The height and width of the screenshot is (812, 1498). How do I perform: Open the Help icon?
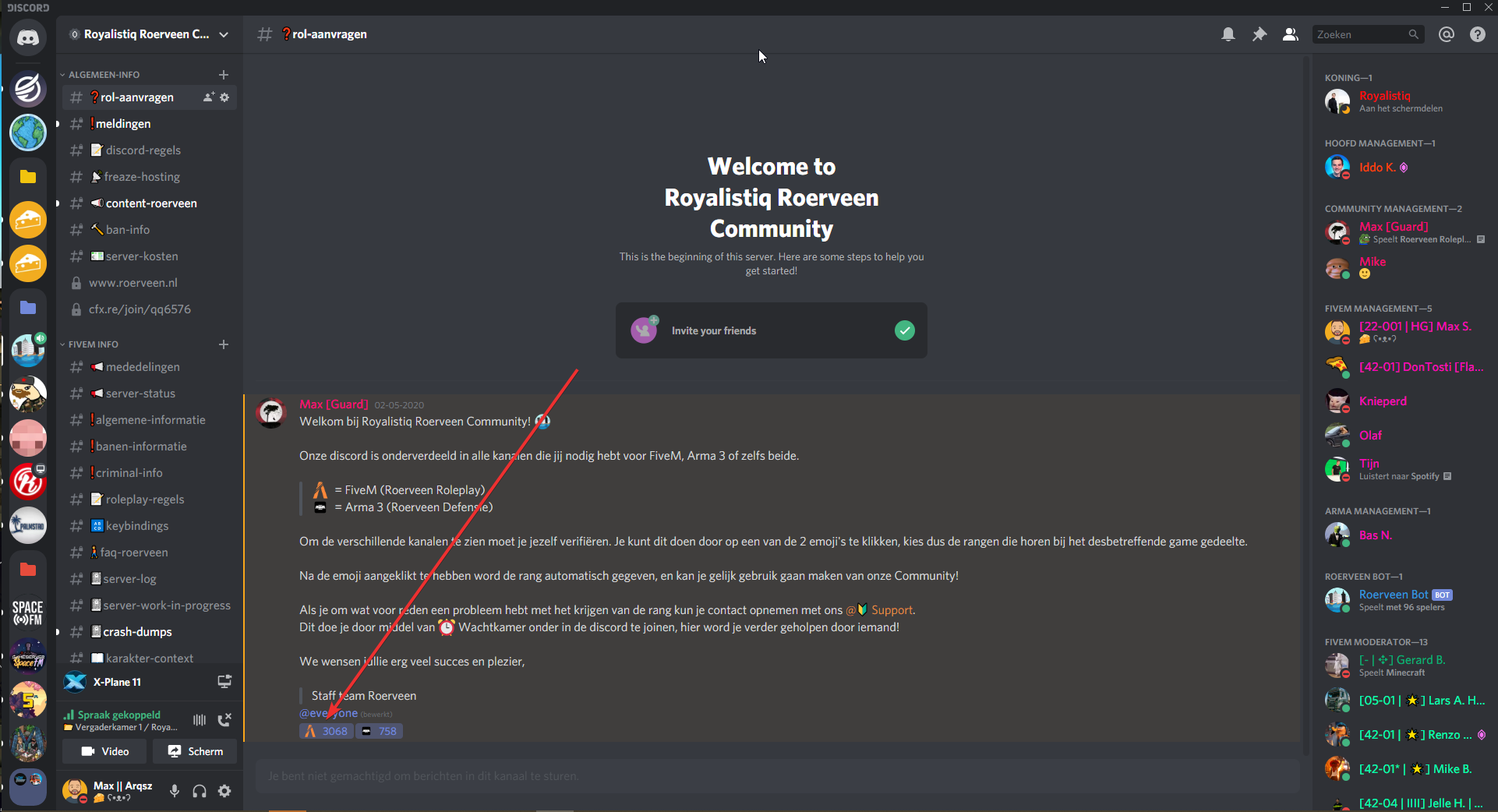[x=1478, y=34]
